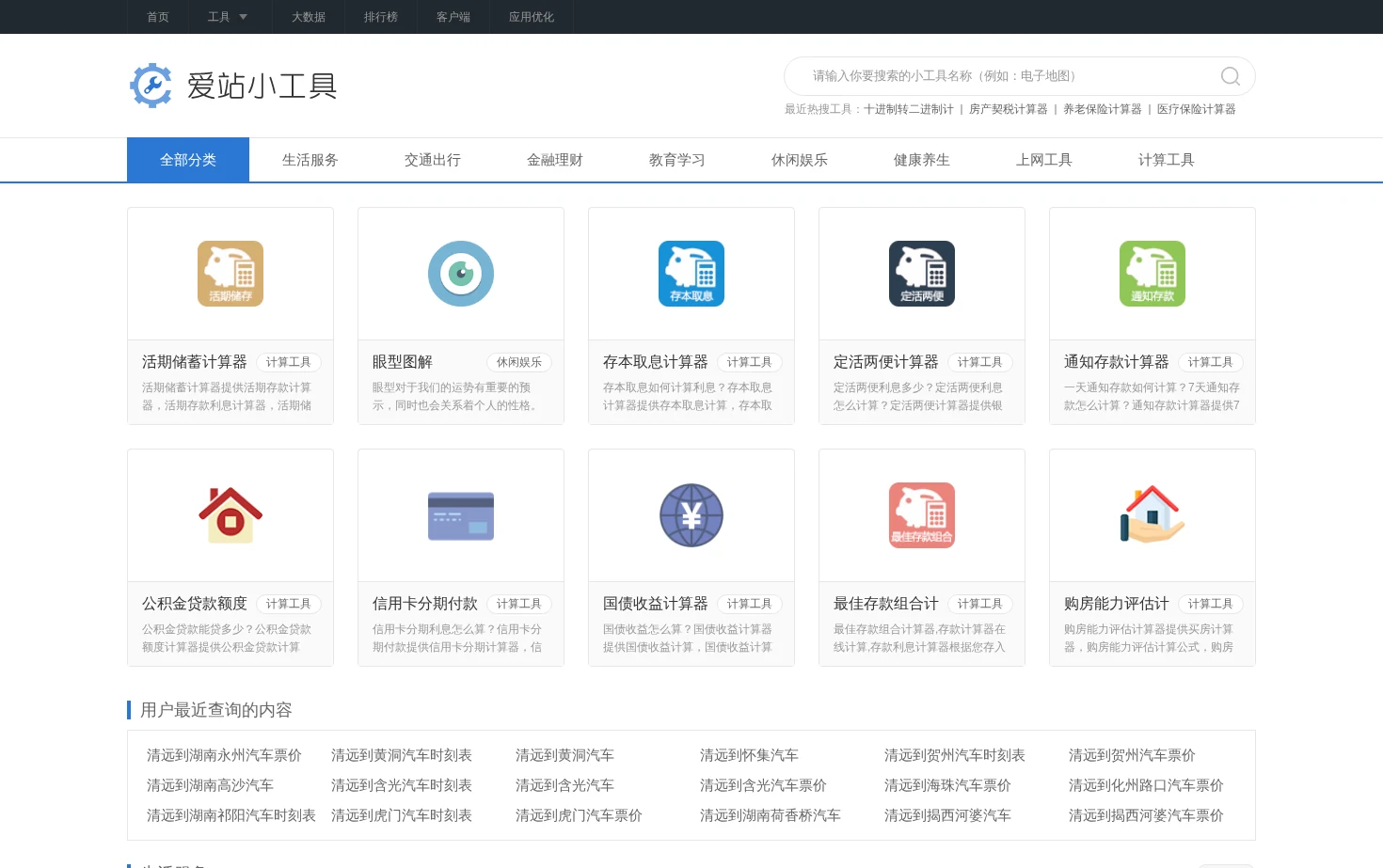
Task: Switch to the 上网工具 tab
Action: (x=1044, y=160)
